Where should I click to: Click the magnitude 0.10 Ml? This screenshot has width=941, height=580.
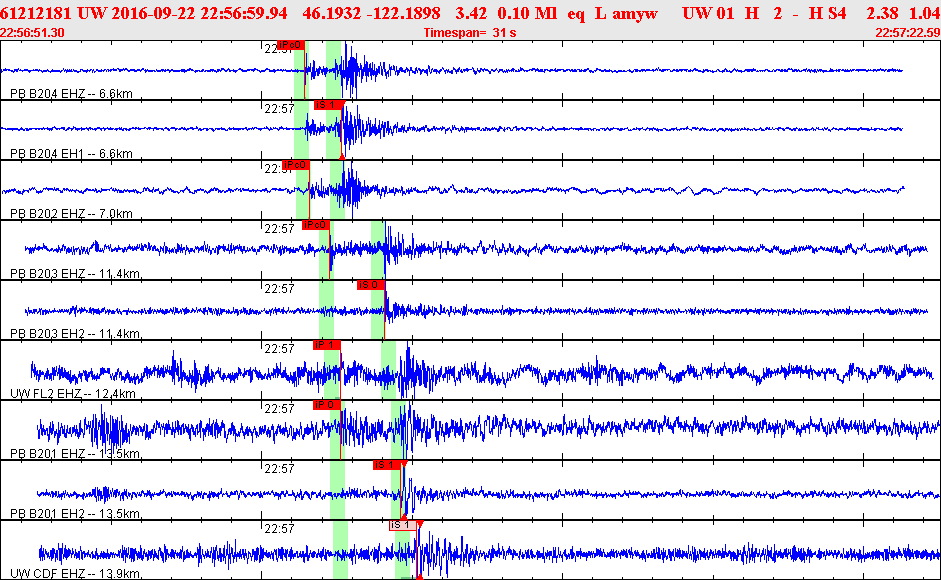click(528, 13)
